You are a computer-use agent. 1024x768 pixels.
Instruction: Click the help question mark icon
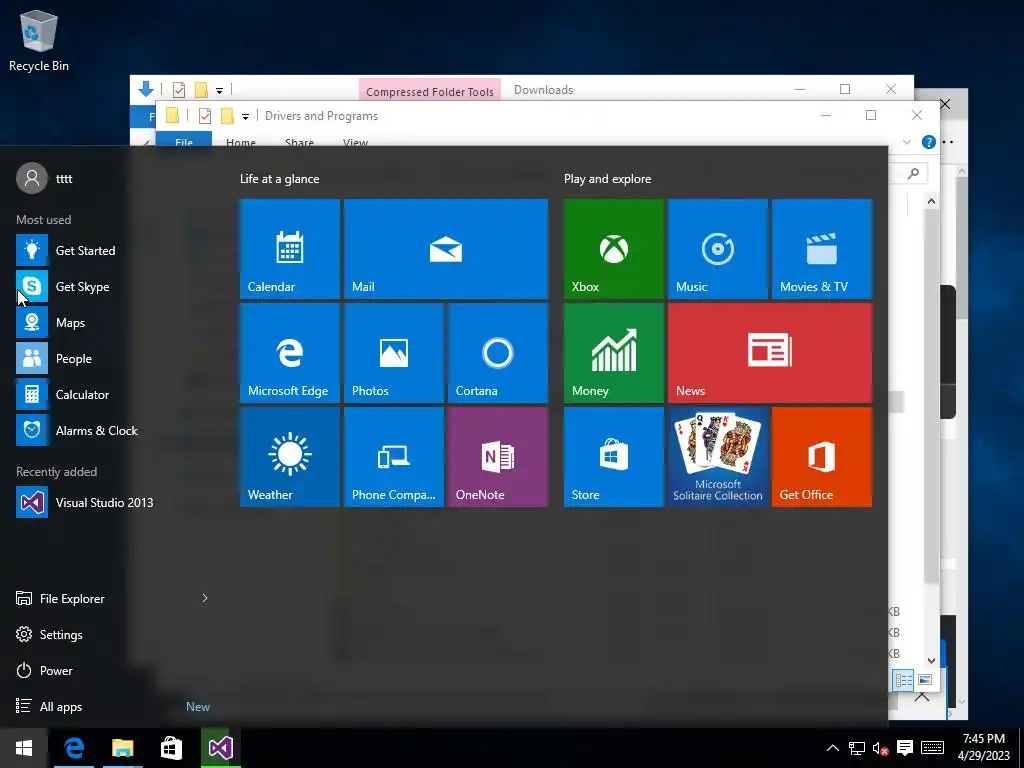(928, 142)
